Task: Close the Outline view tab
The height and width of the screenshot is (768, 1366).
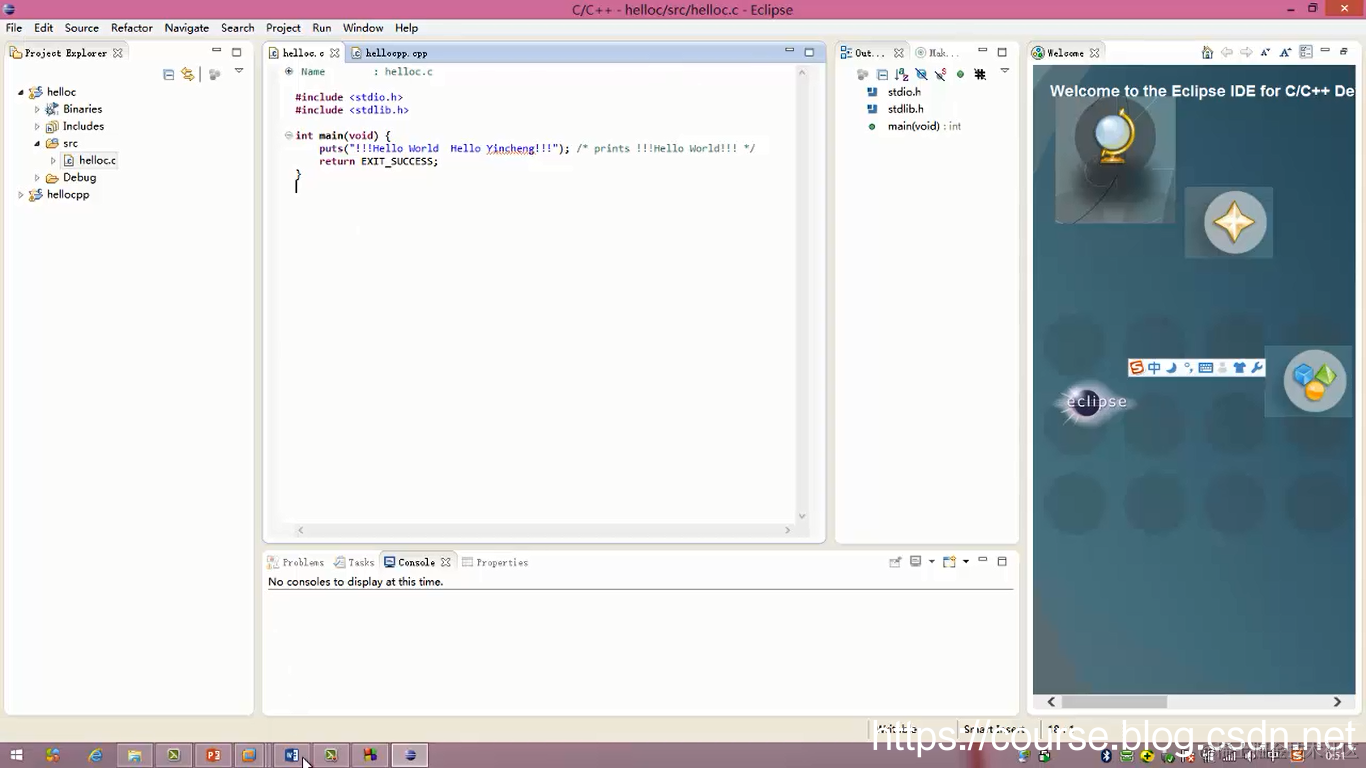Action: [x=898, y=53]
